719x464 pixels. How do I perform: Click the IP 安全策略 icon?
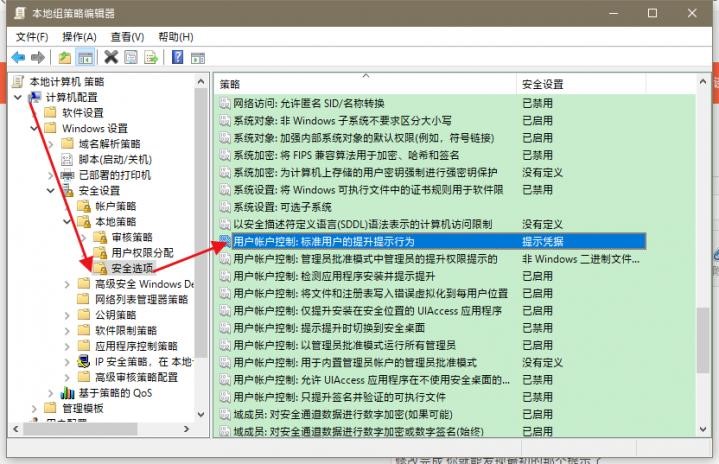[x=83, y=361]
